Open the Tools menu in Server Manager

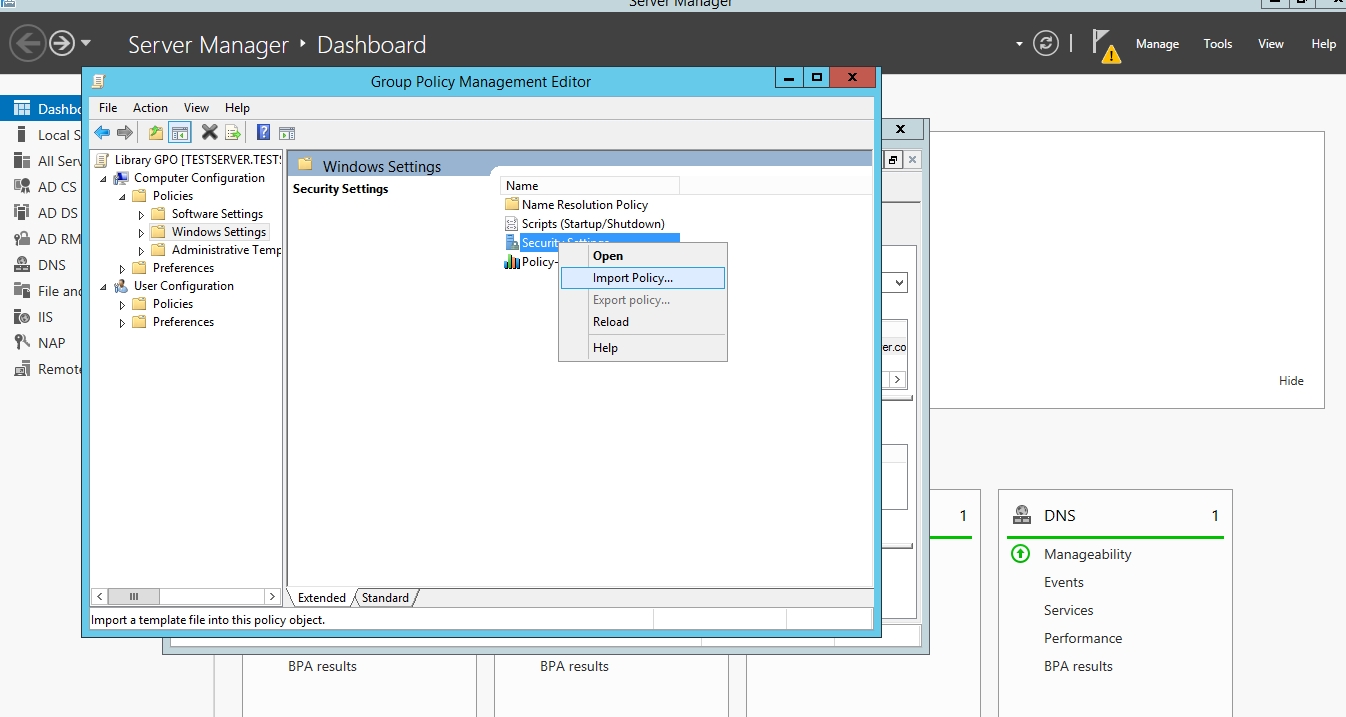tap(1217, 44)
